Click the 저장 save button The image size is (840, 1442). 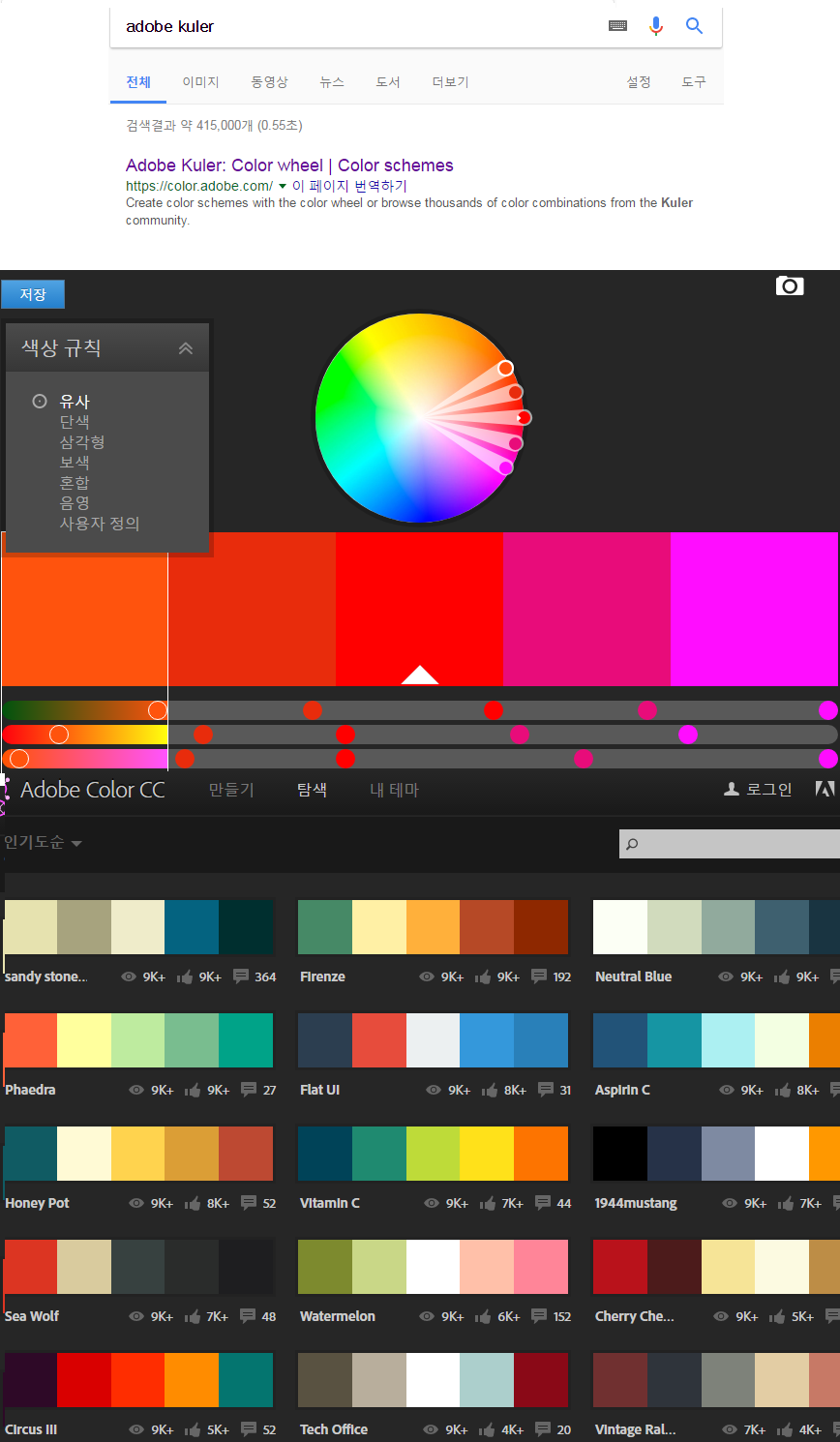pos(33,294)
